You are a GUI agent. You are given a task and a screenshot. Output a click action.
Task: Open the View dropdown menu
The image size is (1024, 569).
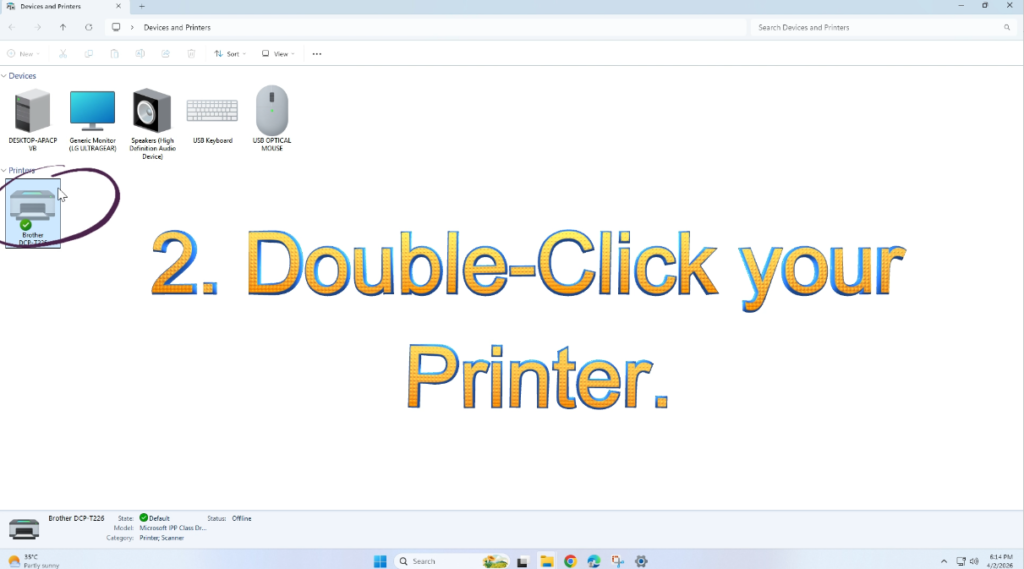[x=278, y=54]
